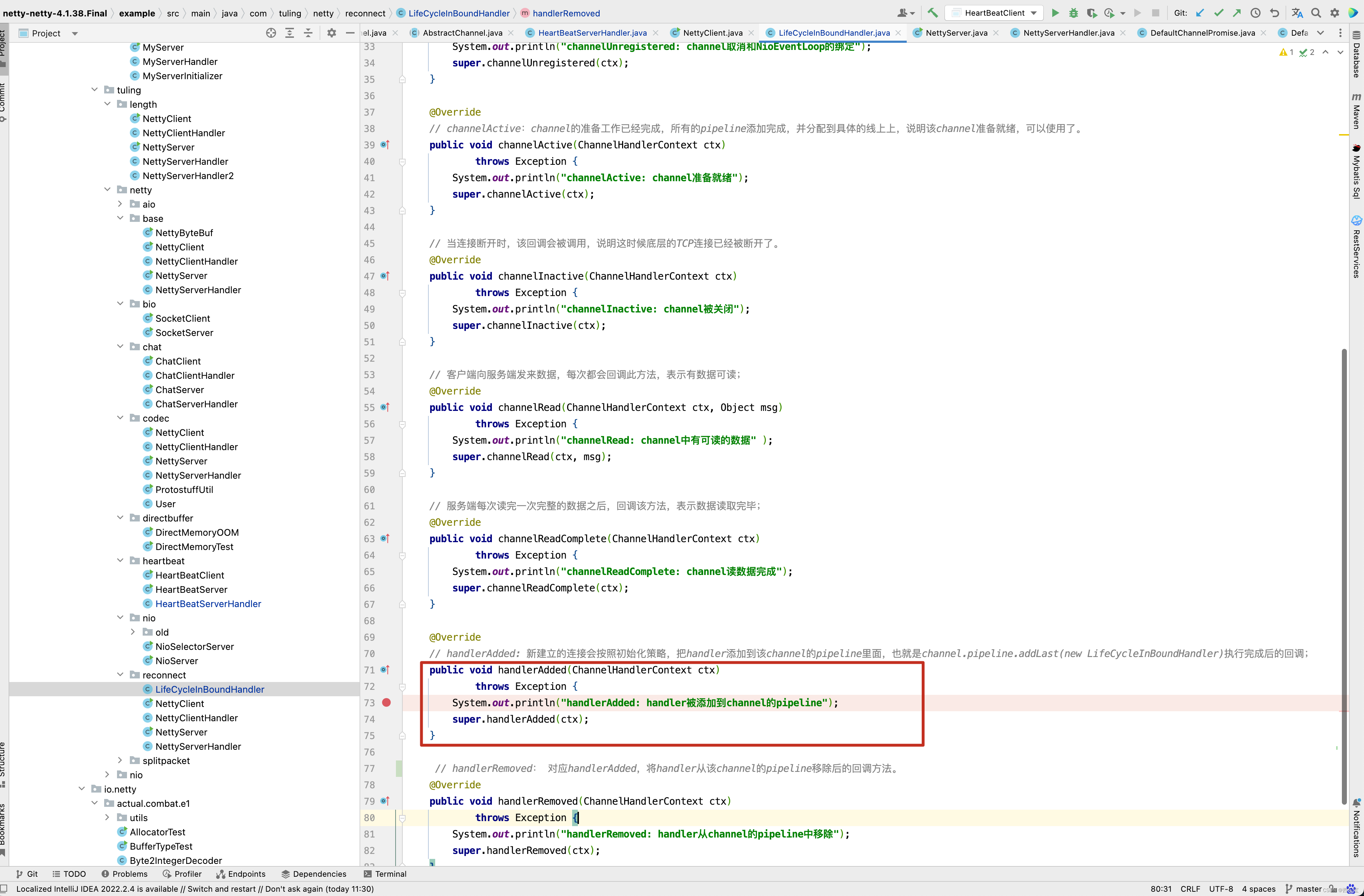Show Git history clock icon
This screenshot has width=1364, height=896.
coord(1255,12)
